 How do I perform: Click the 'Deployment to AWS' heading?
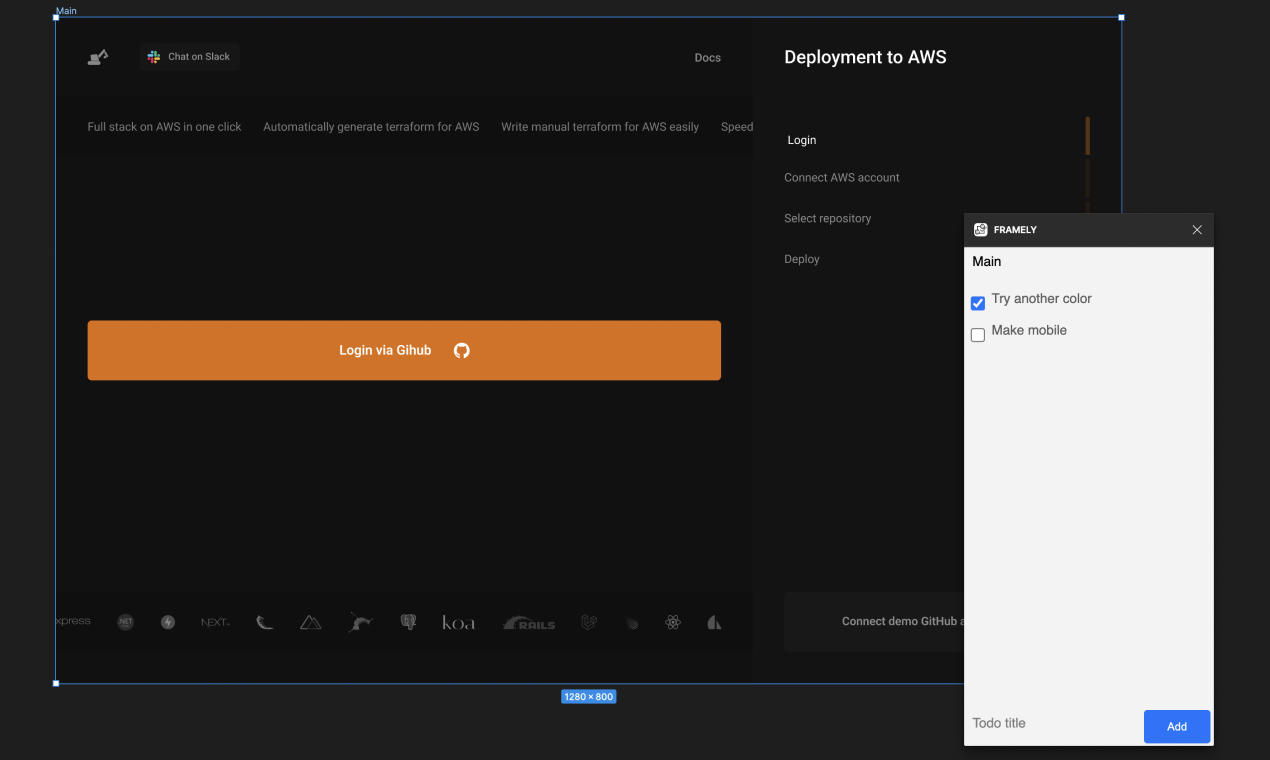click(865, 57)
